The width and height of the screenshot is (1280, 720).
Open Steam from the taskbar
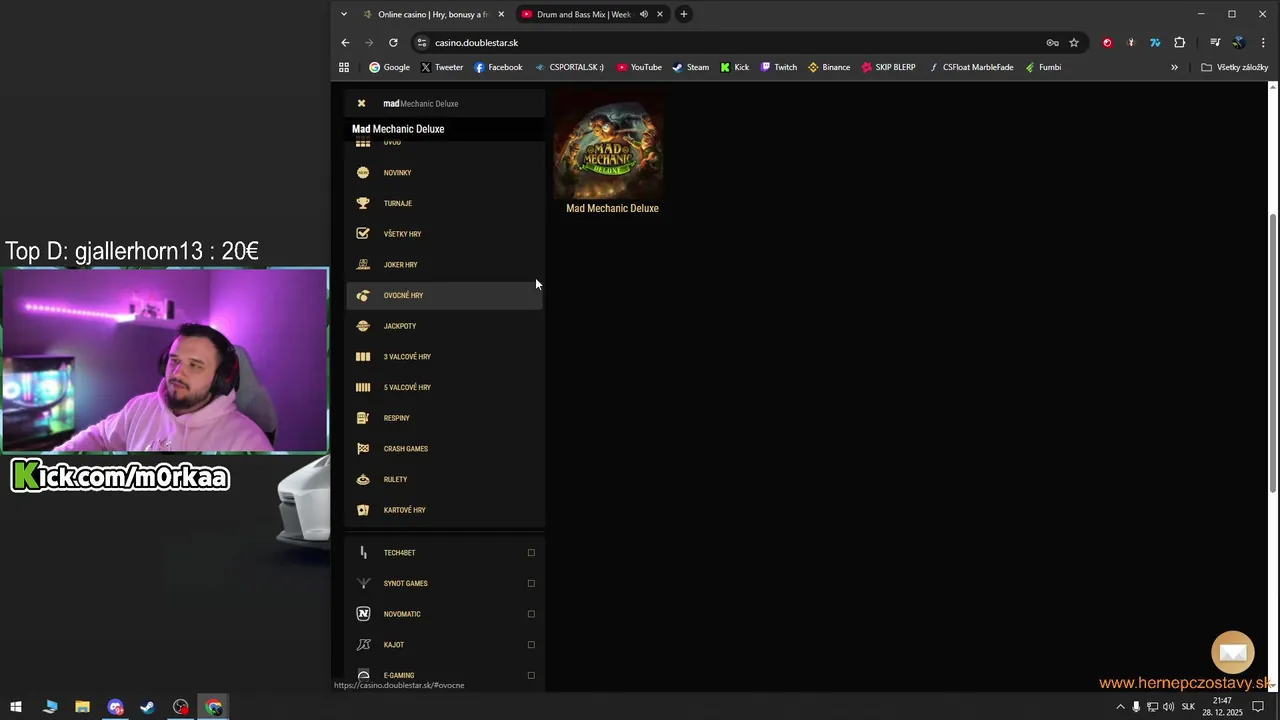(x=147, y=707)
